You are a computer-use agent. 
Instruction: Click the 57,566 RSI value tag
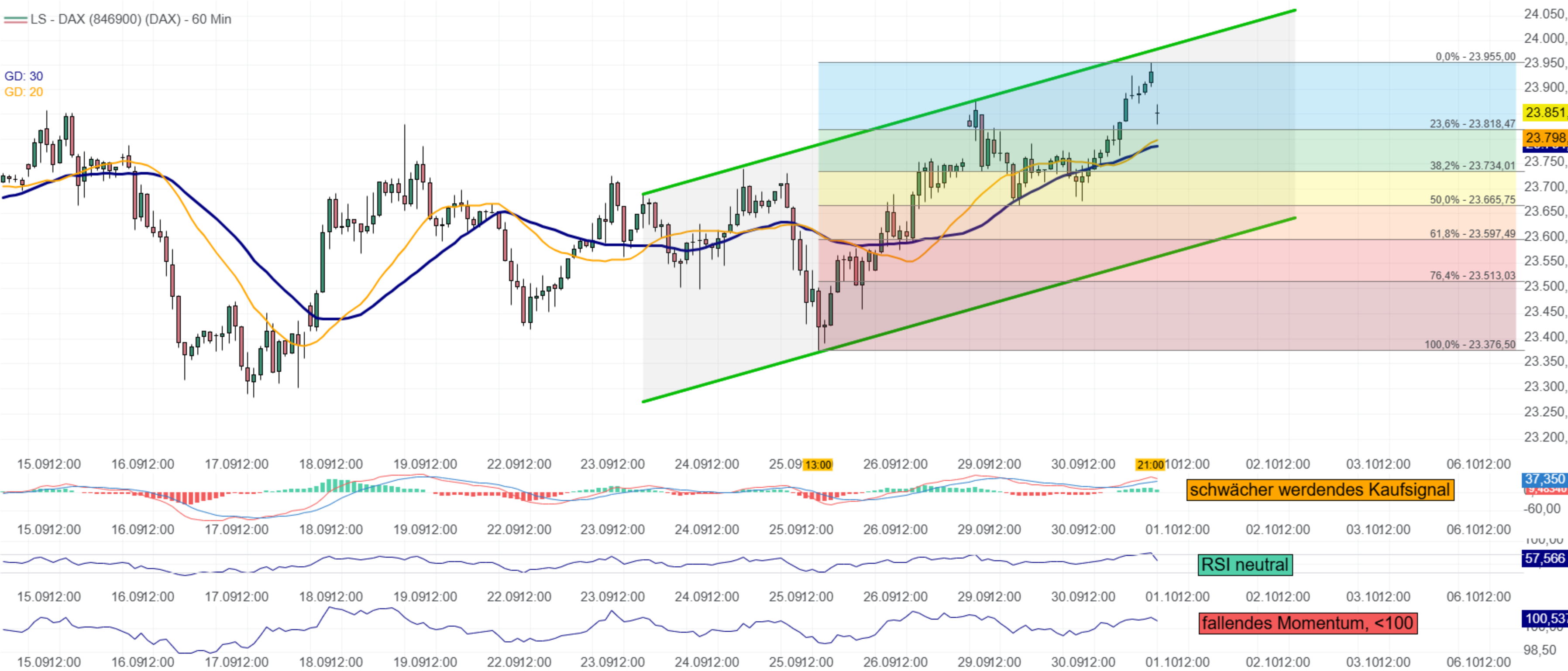click(1544, 558)
